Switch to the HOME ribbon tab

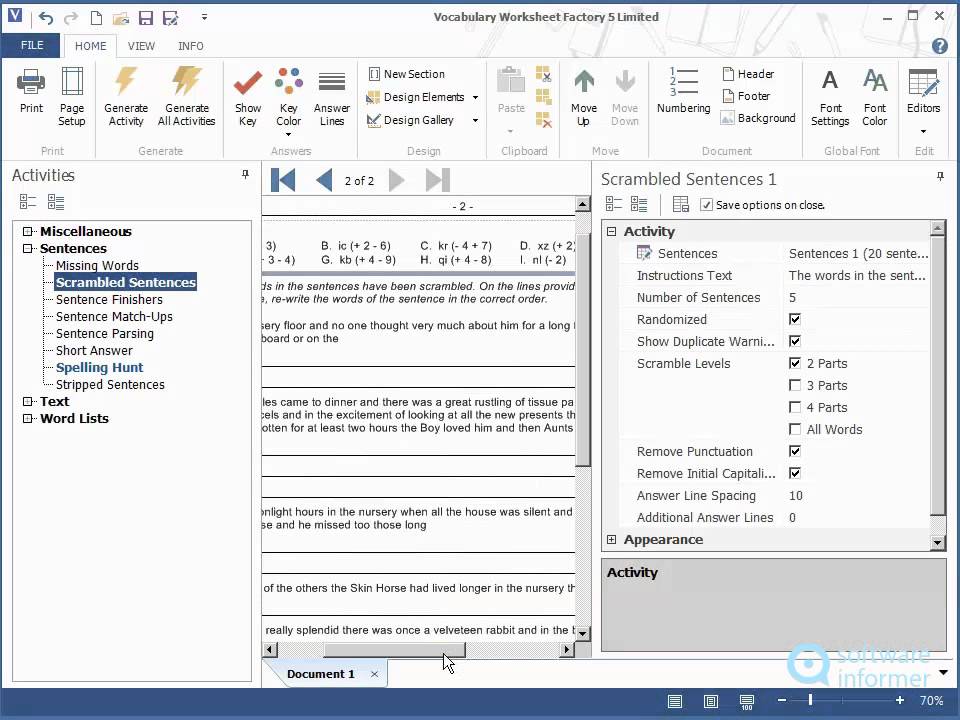pos(91,46)
